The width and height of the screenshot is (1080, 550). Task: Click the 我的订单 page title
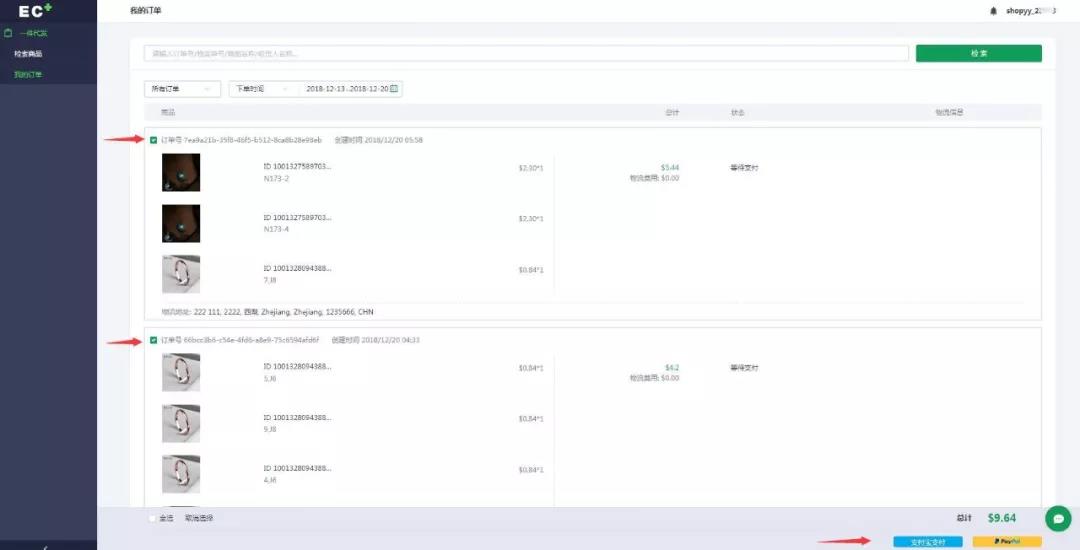(145, 11)
